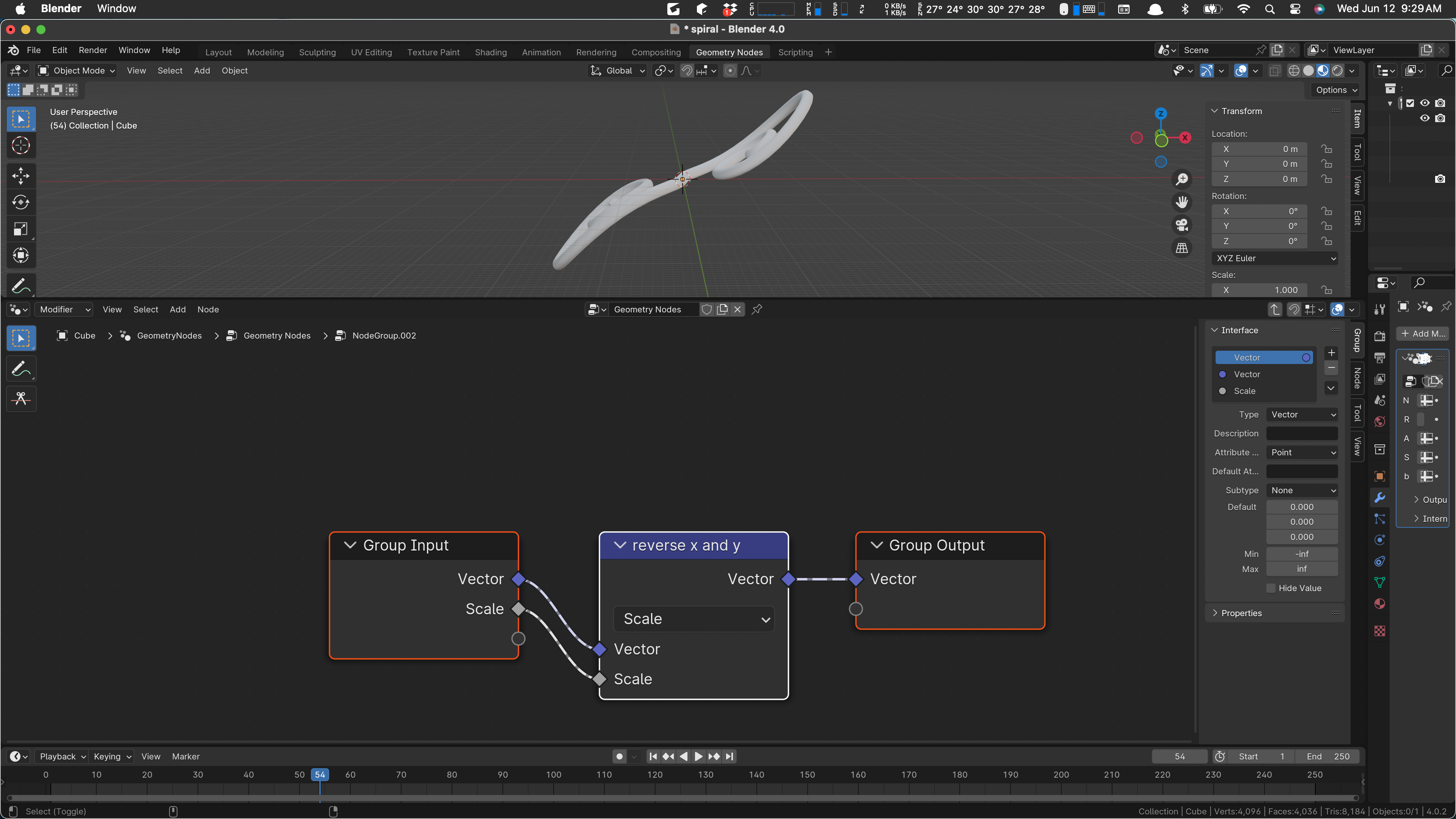
Task: Toggle auto keying record button
Action: coord(620,756)
